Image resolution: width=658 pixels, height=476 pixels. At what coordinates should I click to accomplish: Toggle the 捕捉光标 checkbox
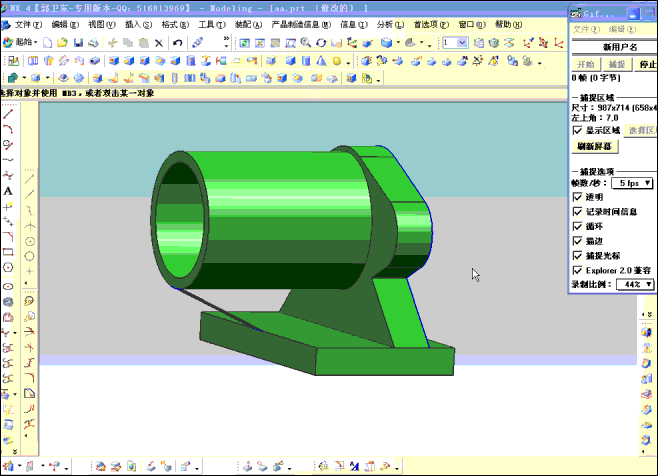click(x=578, y=256)
